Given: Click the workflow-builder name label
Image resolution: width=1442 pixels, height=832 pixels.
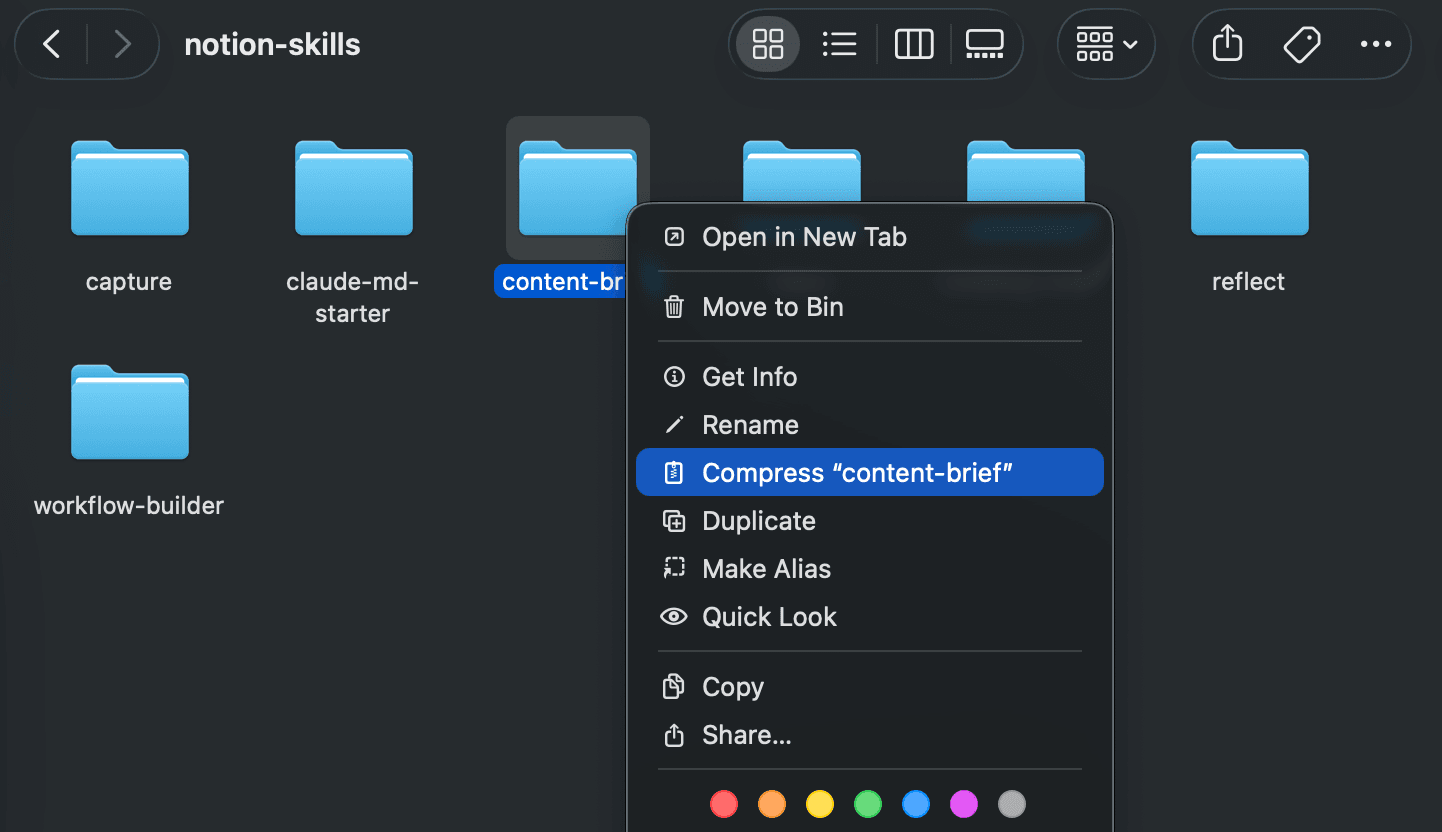Looking at the screenshot, I should click(x=129, y=506).
